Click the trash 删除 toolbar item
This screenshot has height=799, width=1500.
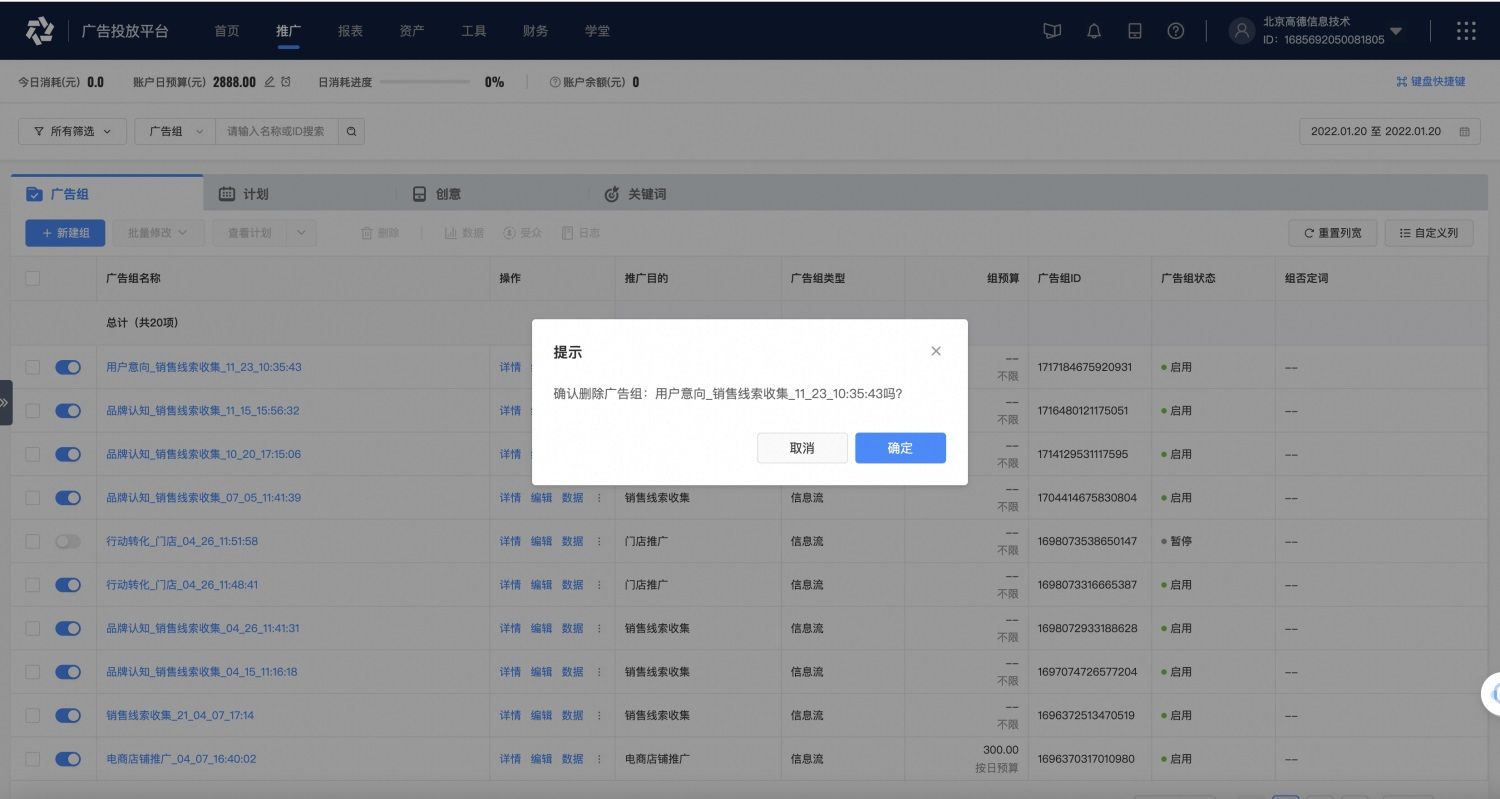click(380, 233)
